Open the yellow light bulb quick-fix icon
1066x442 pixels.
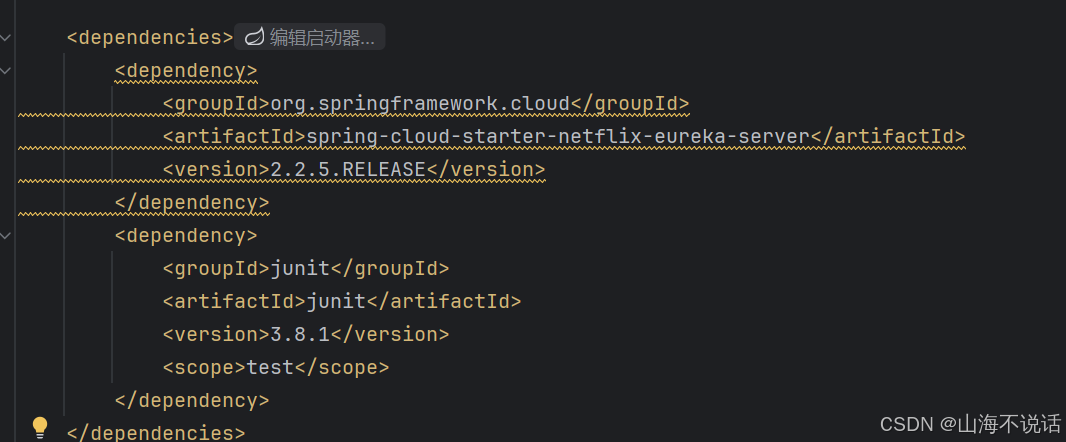point(40,428)
